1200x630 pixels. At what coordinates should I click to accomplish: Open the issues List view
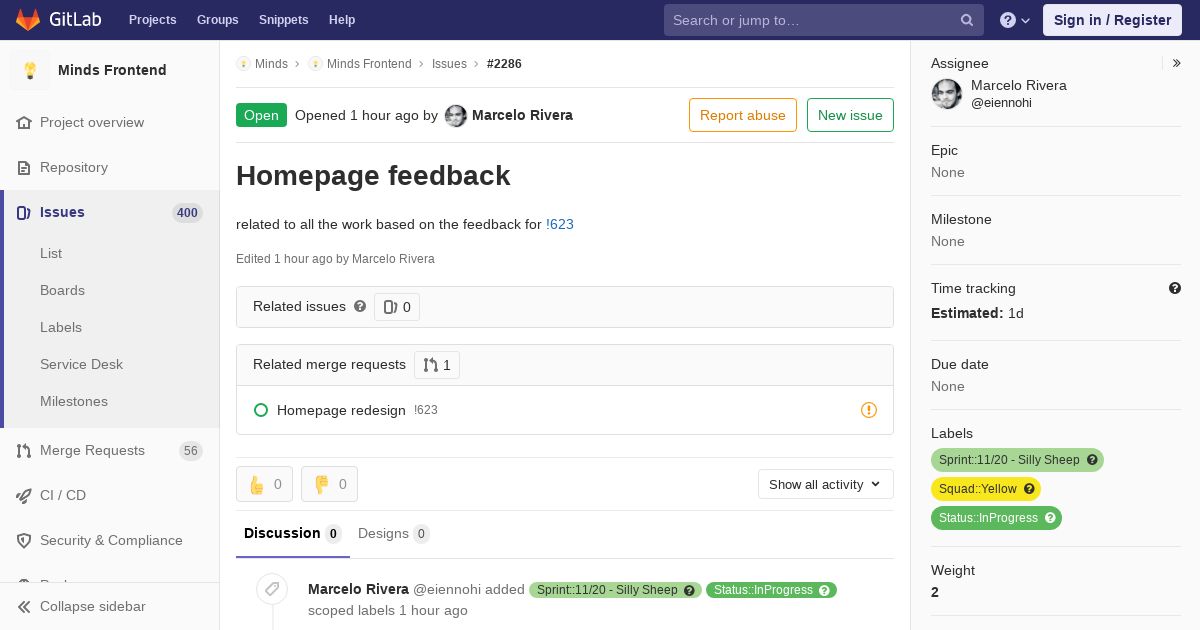click(x=51, y=254)
